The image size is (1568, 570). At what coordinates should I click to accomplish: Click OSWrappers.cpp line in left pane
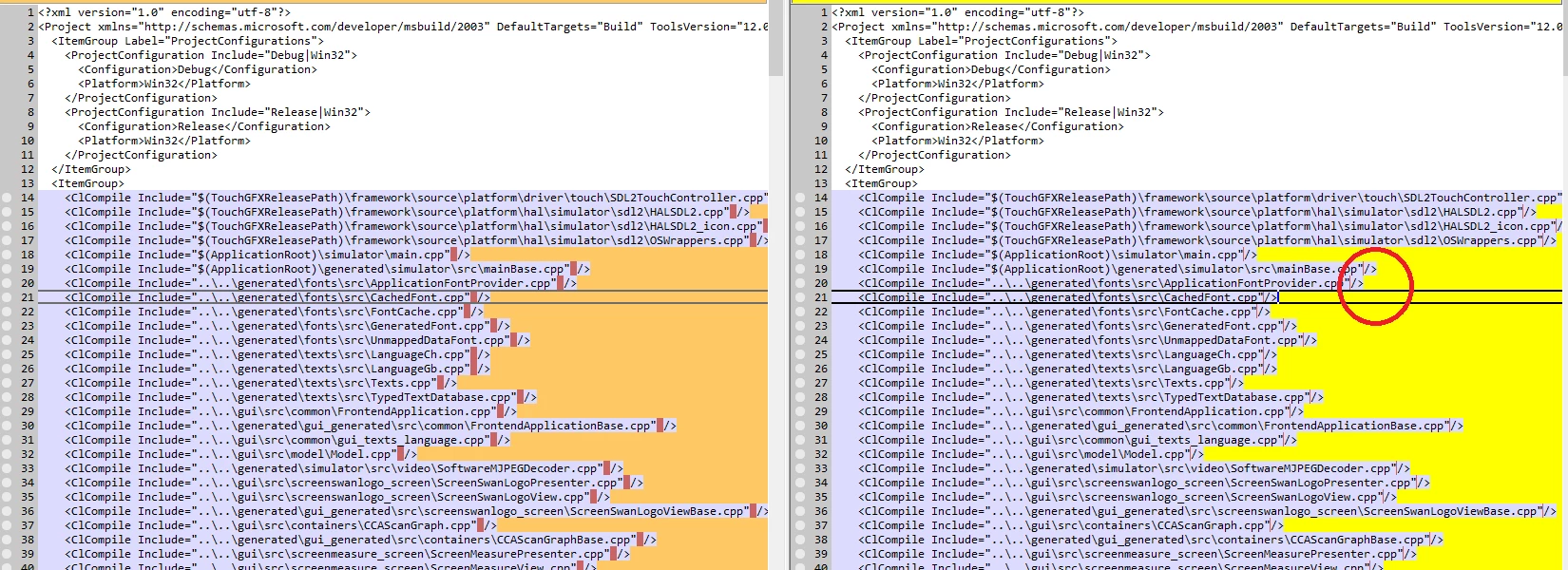(416, 240)
